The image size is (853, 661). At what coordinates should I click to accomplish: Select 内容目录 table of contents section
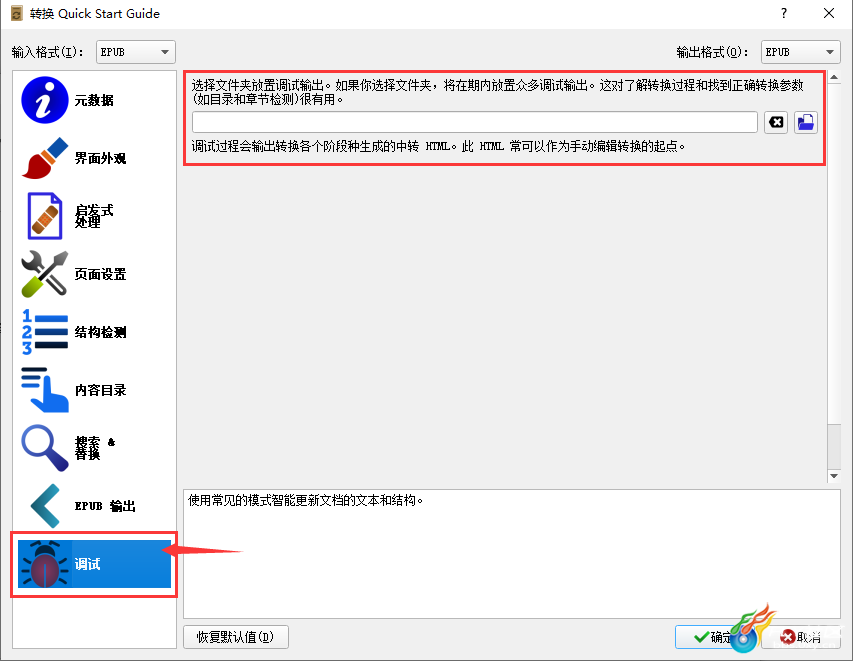(94, 390)
